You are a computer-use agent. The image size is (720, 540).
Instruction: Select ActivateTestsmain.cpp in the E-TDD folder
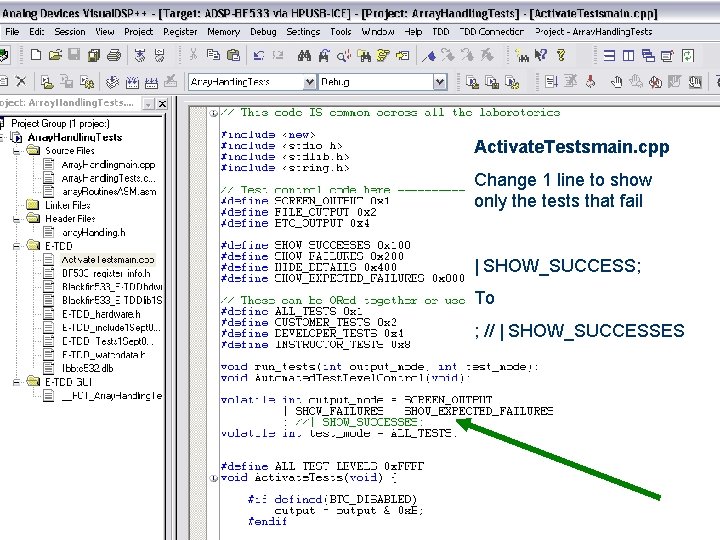tap(108, 259)
